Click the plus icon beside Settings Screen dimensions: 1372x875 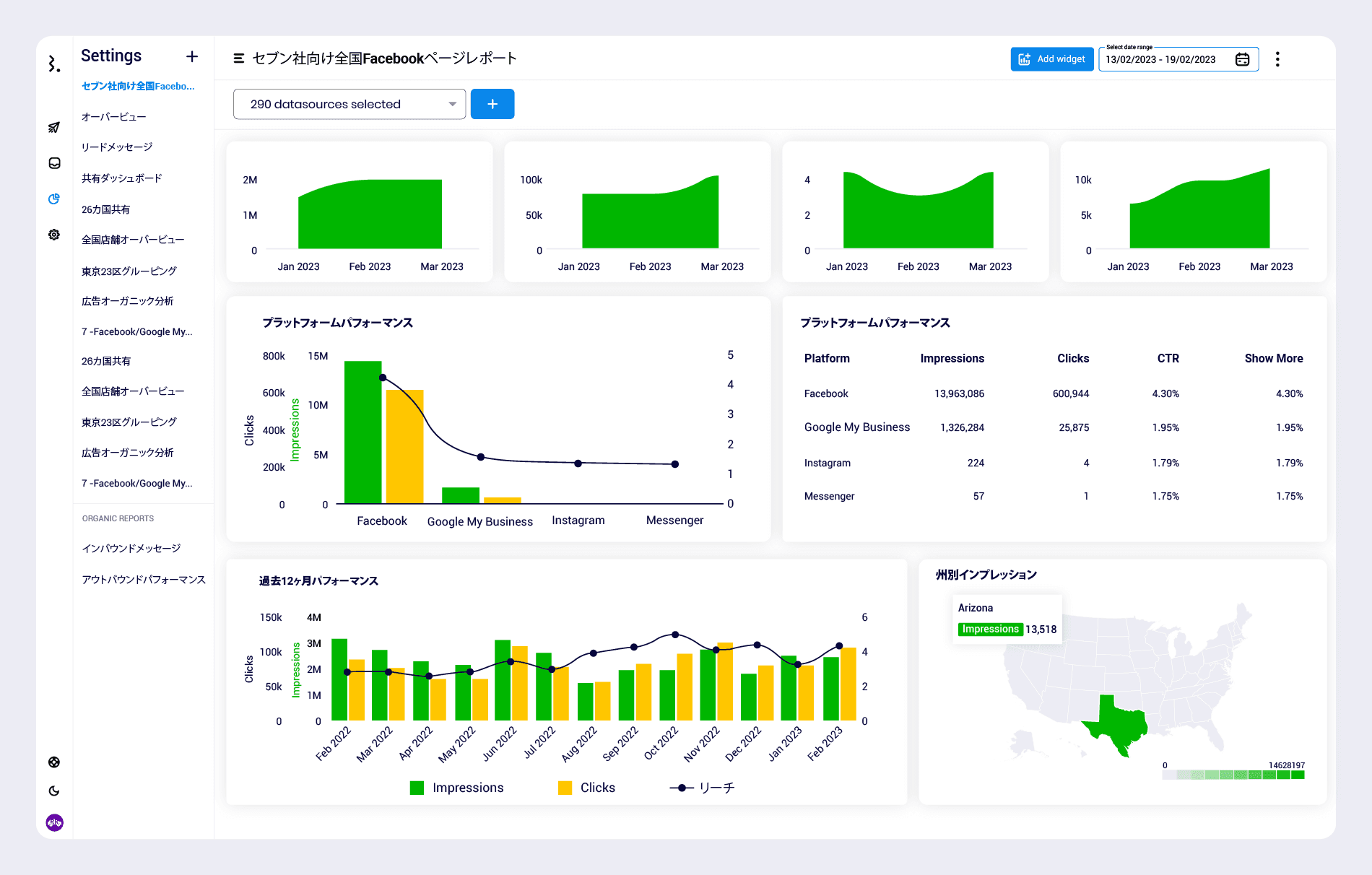click(192, 56)
